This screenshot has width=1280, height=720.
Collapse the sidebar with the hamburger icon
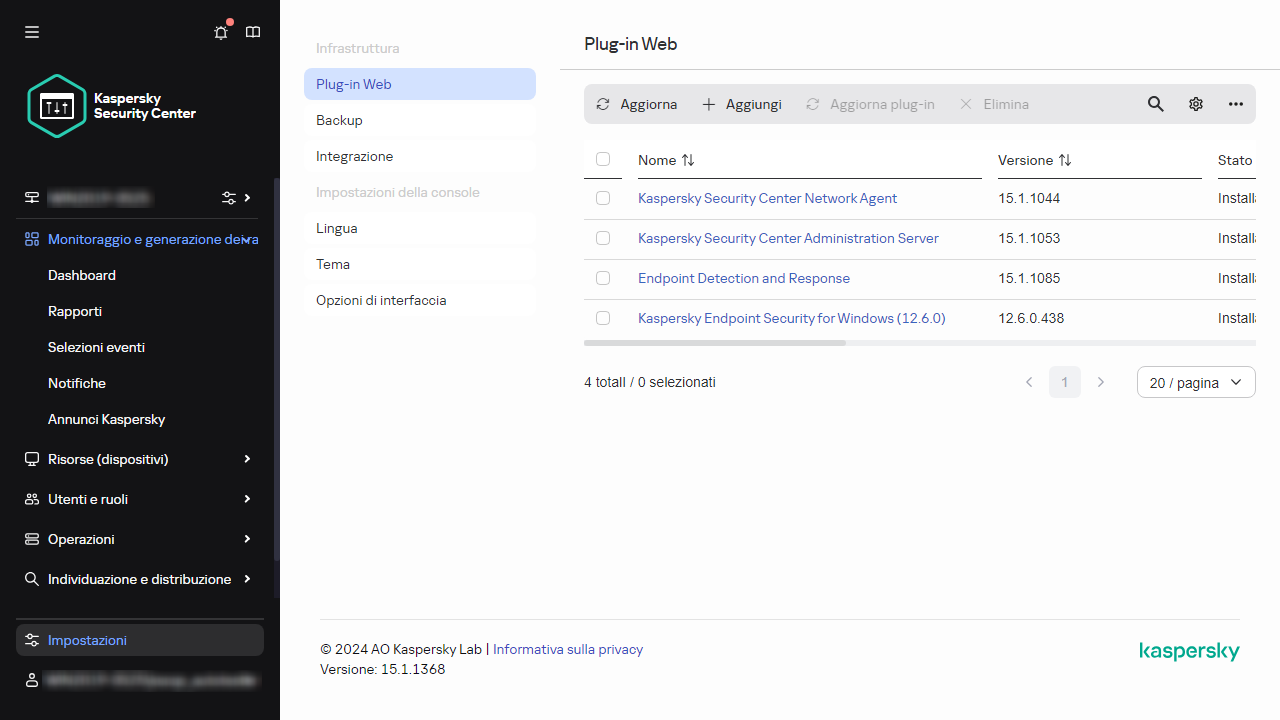click(31, 32)
